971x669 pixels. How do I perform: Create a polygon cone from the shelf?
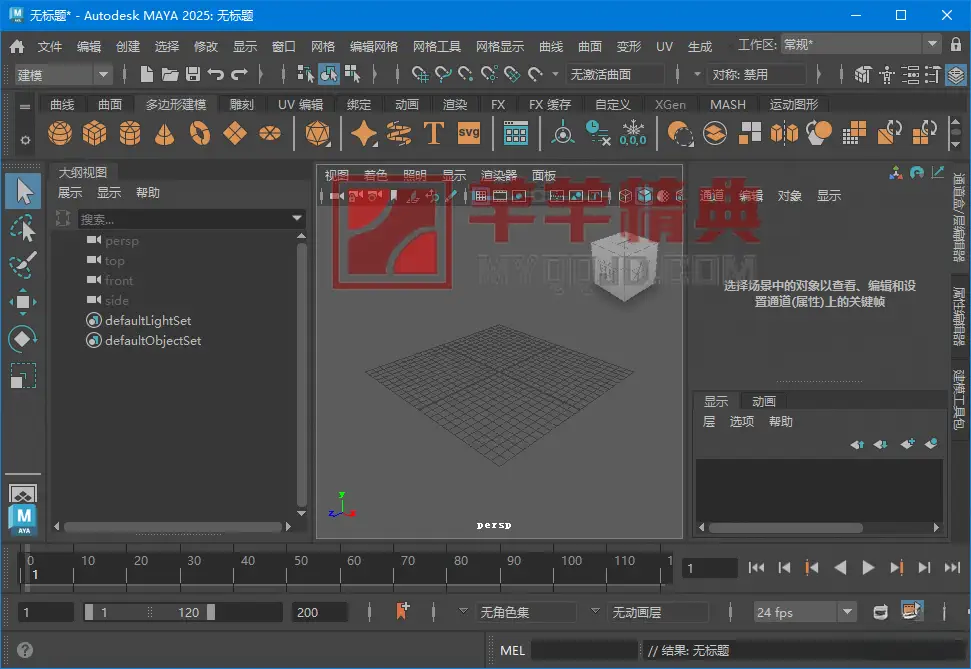tap(164, 133)
